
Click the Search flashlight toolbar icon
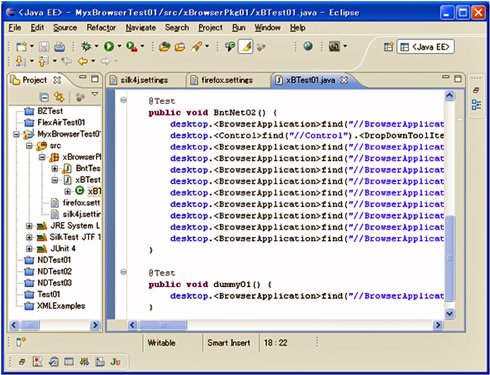[x=197, y=46]
